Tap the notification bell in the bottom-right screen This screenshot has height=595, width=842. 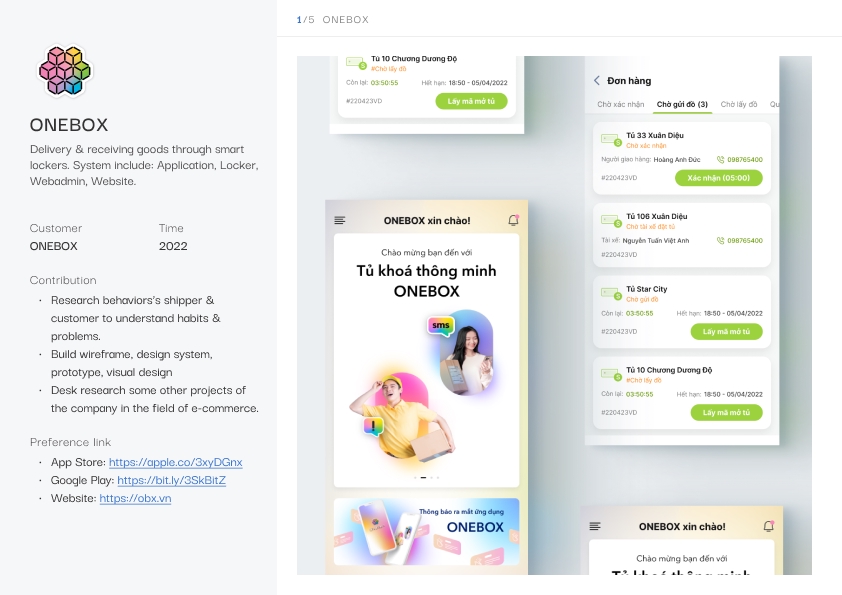pos(769,526)
